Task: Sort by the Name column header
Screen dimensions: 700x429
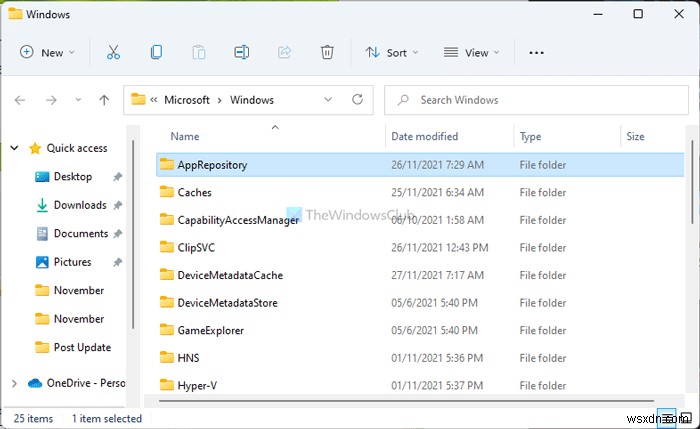Action: pos(185,136)
